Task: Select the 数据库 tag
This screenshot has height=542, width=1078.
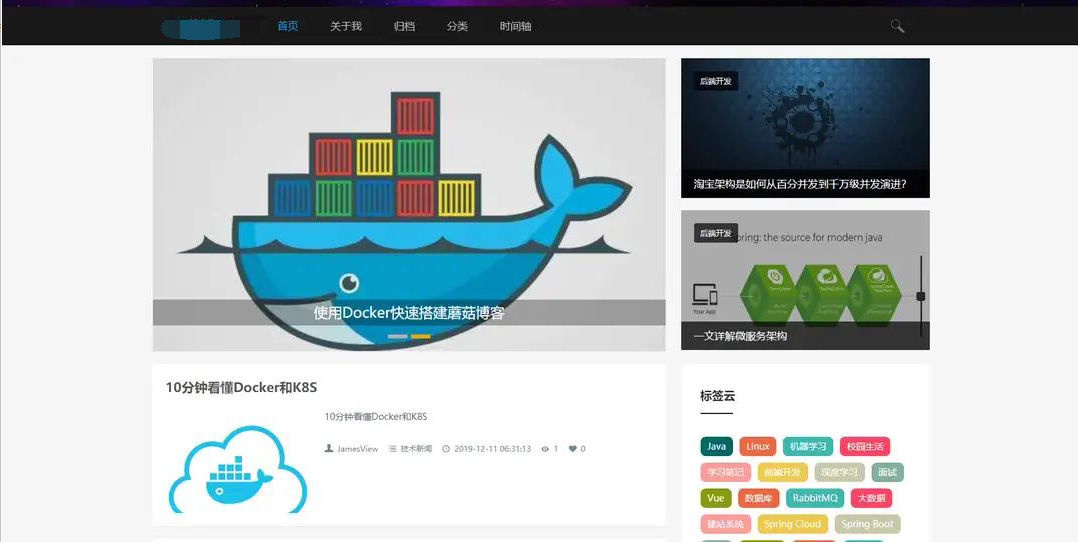Action: coord(758,498)
